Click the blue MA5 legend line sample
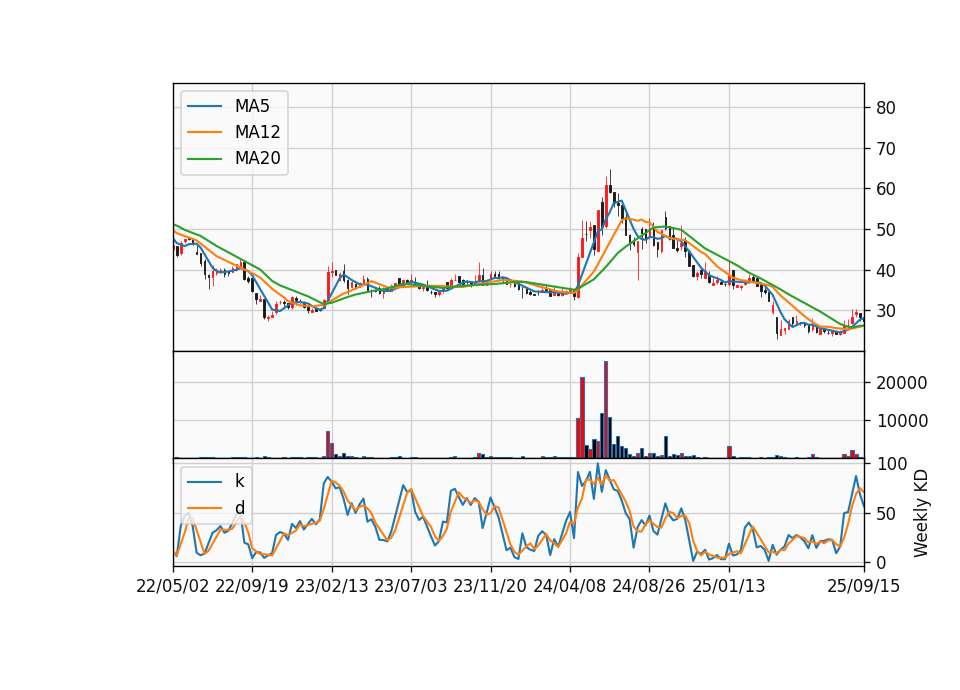Viewport: 960px width, 690px height. tap(205, 106)
